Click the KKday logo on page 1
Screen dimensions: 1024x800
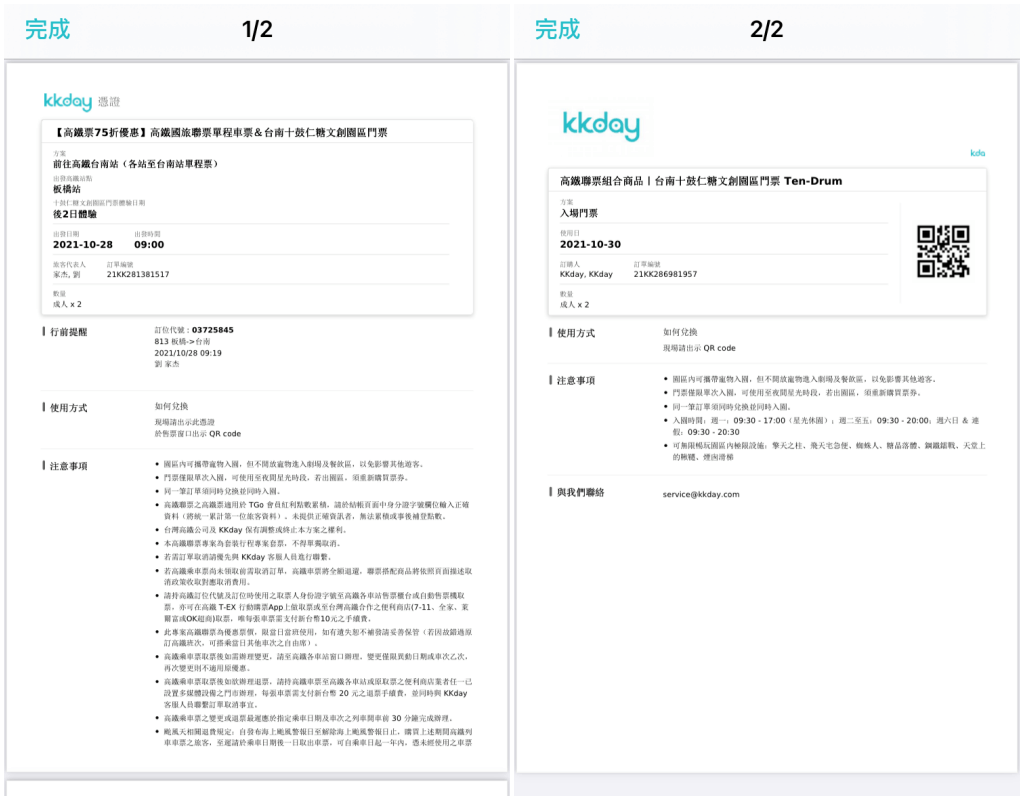click(x=67, y=101)
